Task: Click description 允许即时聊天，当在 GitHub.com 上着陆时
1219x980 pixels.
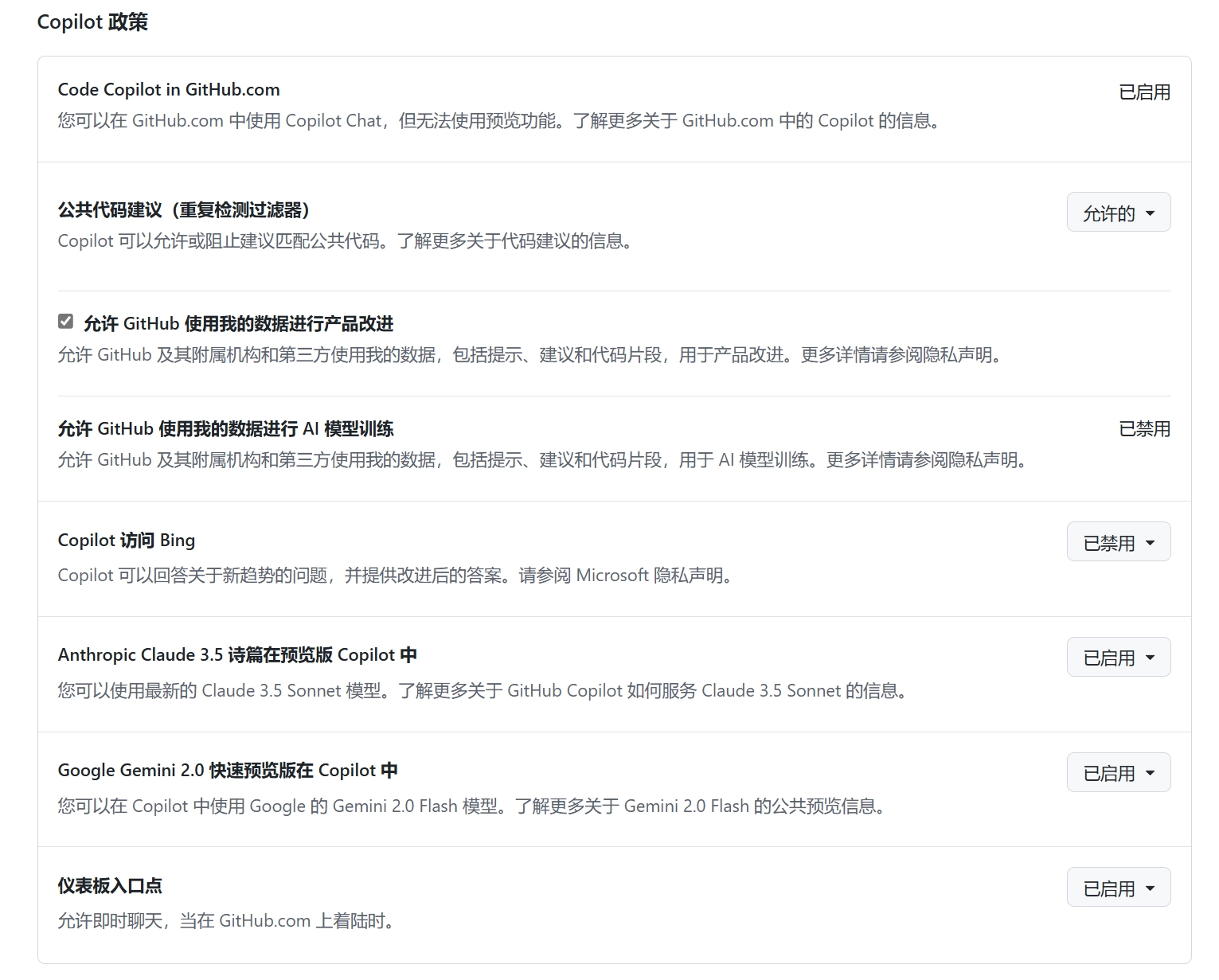Action: (x=227, y=921)
